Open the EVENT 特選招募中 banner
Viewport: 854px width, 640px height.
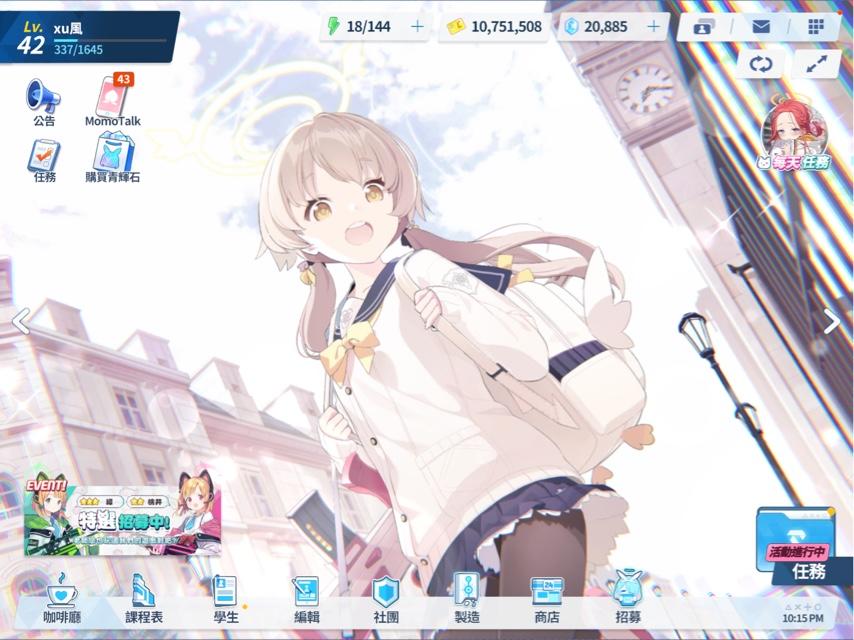tap(123, 516)
